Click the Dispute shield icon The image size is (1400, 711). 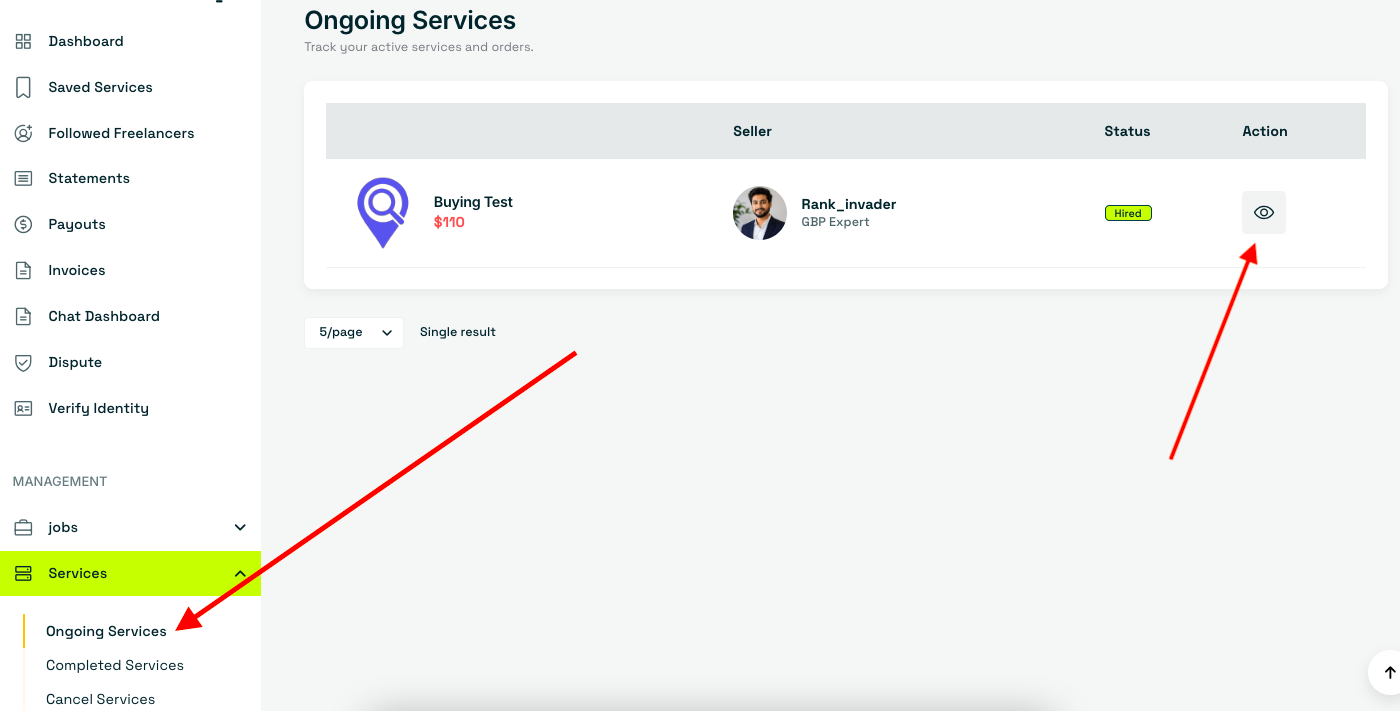[x=23, y=362]
